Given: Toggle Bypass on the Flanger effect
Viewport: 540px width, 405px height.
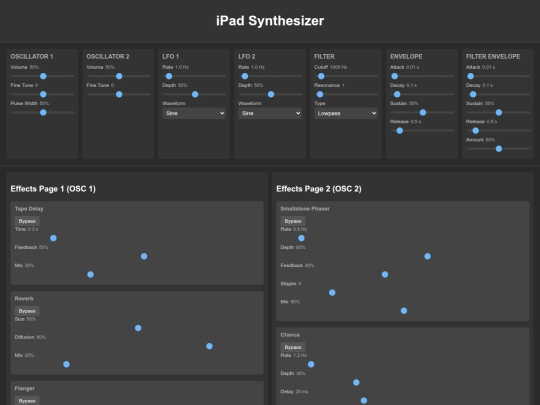Looking at the screenshot, I should pyautogui.click(x=27, y=401).
